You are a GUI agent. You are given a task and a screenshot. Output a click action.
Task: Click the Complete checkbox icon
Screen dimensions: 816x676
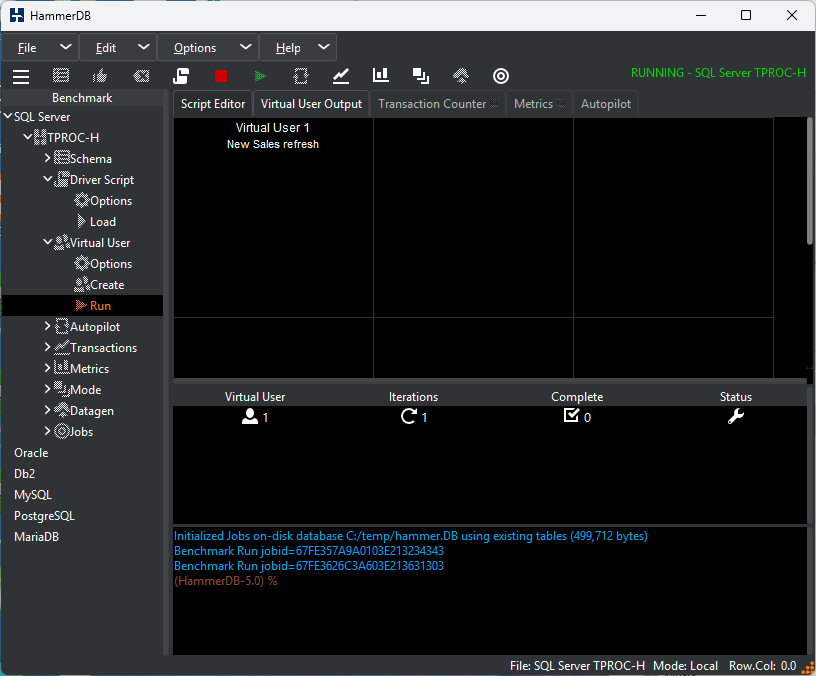click(x=571, y=415)
